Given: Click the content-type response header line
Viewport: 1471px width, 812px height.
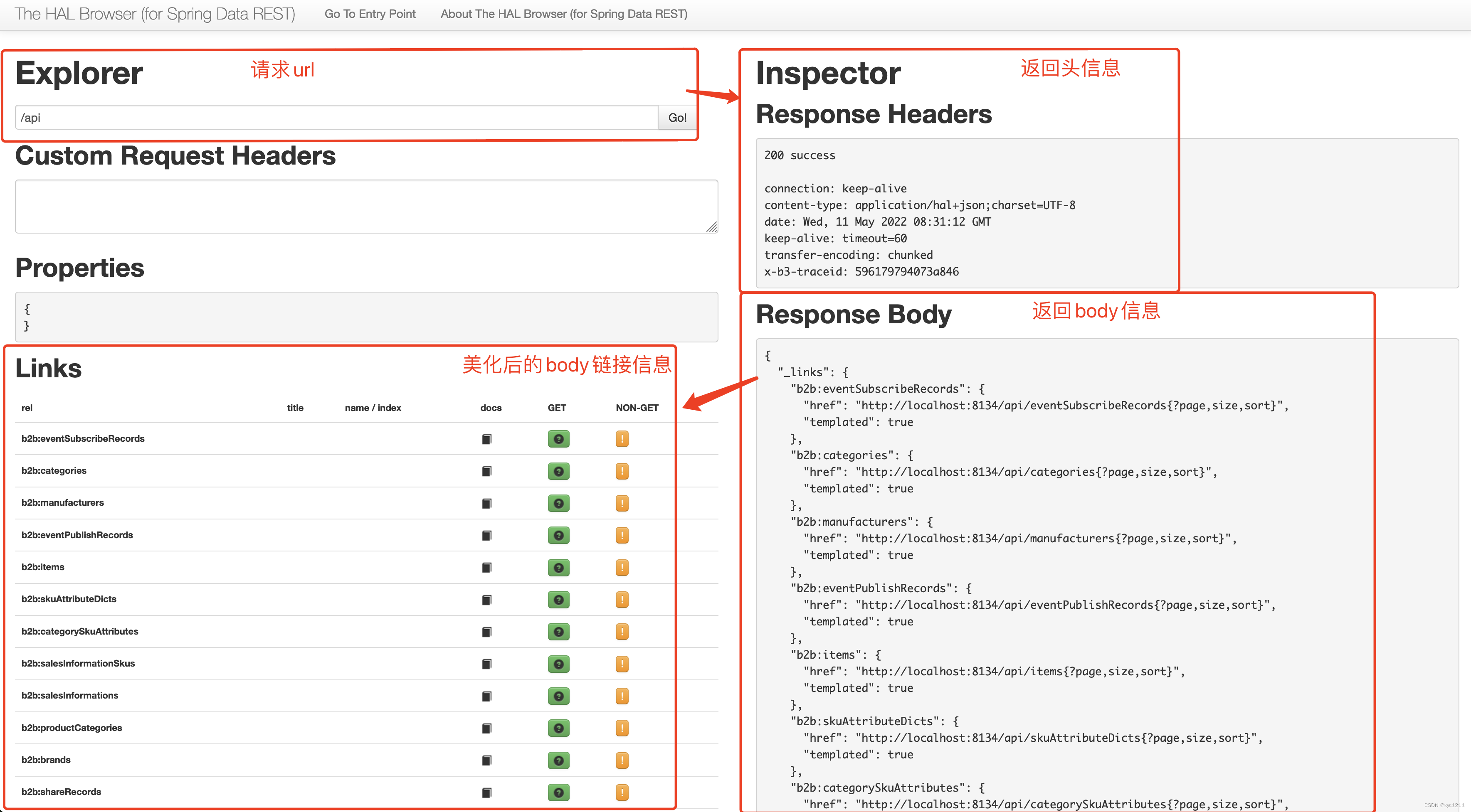Looking at the screenshot, I should click(919, 205).
